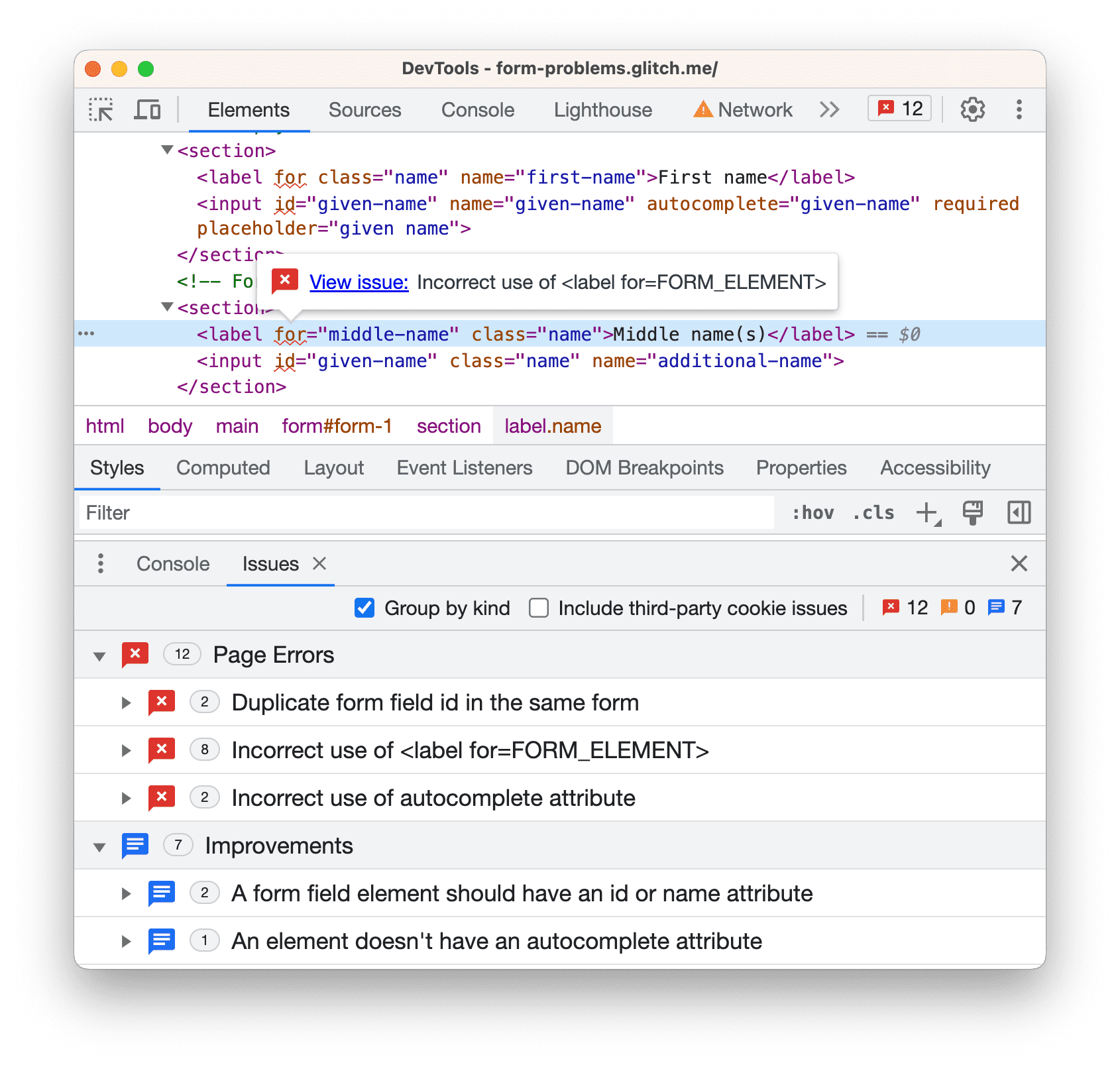Open the customize DevTools three-dot menu

(x=1019, y=109)
